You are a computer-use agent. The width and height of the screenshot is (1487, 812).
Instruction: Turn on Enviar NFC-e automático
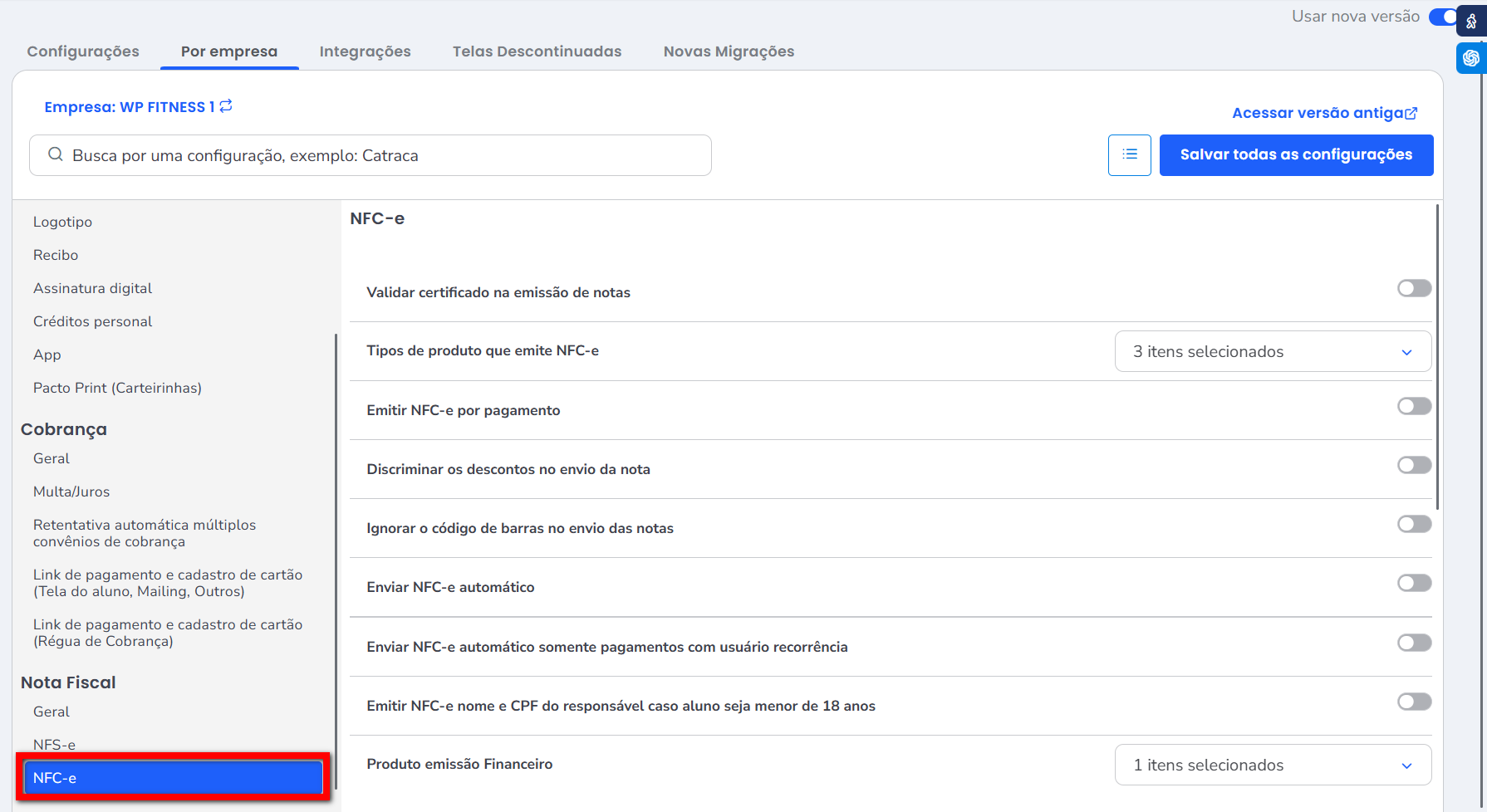click(x=1414, y=583)
